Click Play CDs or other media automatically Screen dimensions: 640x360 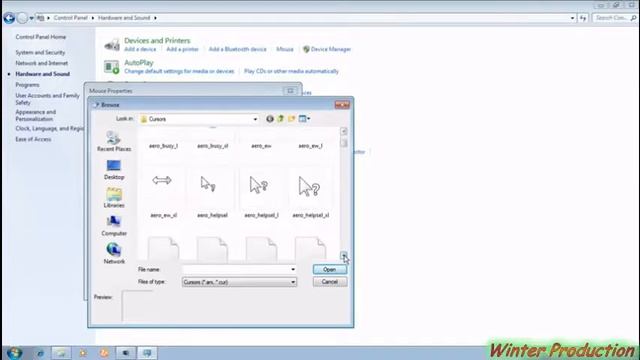click(x=291, y=71)
